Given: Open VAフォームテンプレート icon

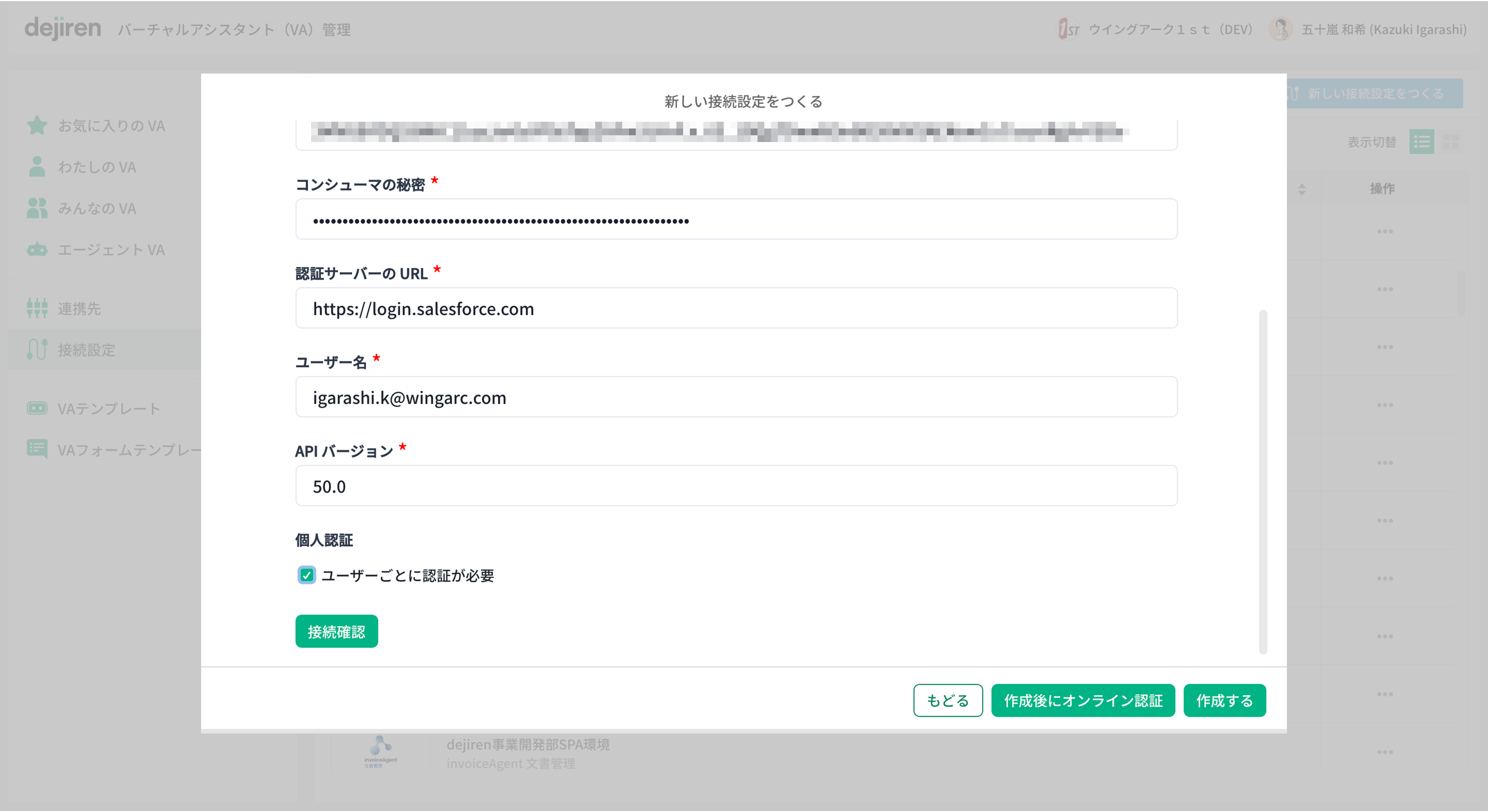Looking at the screenshot, I should pos(37,449).
